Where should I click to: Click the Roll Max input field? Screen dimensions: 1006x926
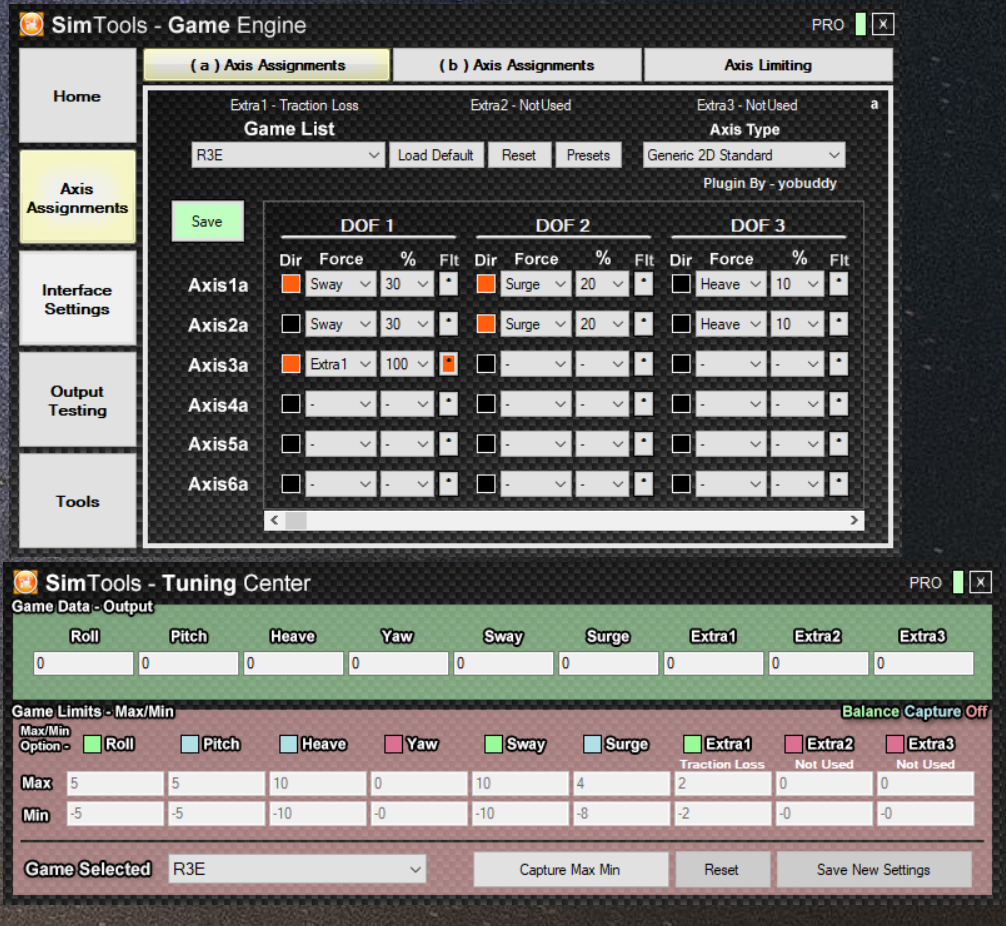pyautogui.click(x=115, y=783)
